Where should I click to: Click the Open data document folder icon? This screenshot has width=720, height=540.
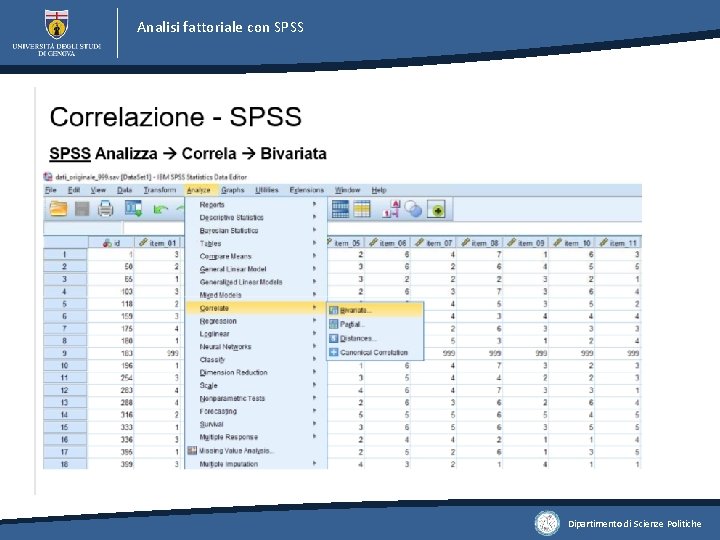click(x=58, y=209)
